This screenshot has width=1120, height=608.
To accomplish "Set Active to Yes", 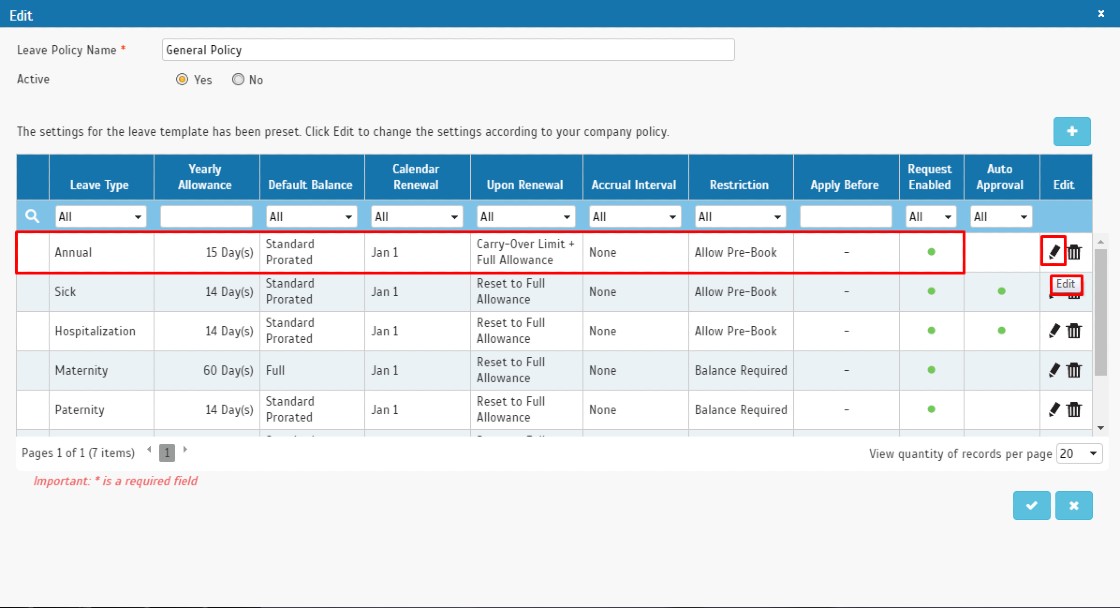I will (x=182, y=79).
